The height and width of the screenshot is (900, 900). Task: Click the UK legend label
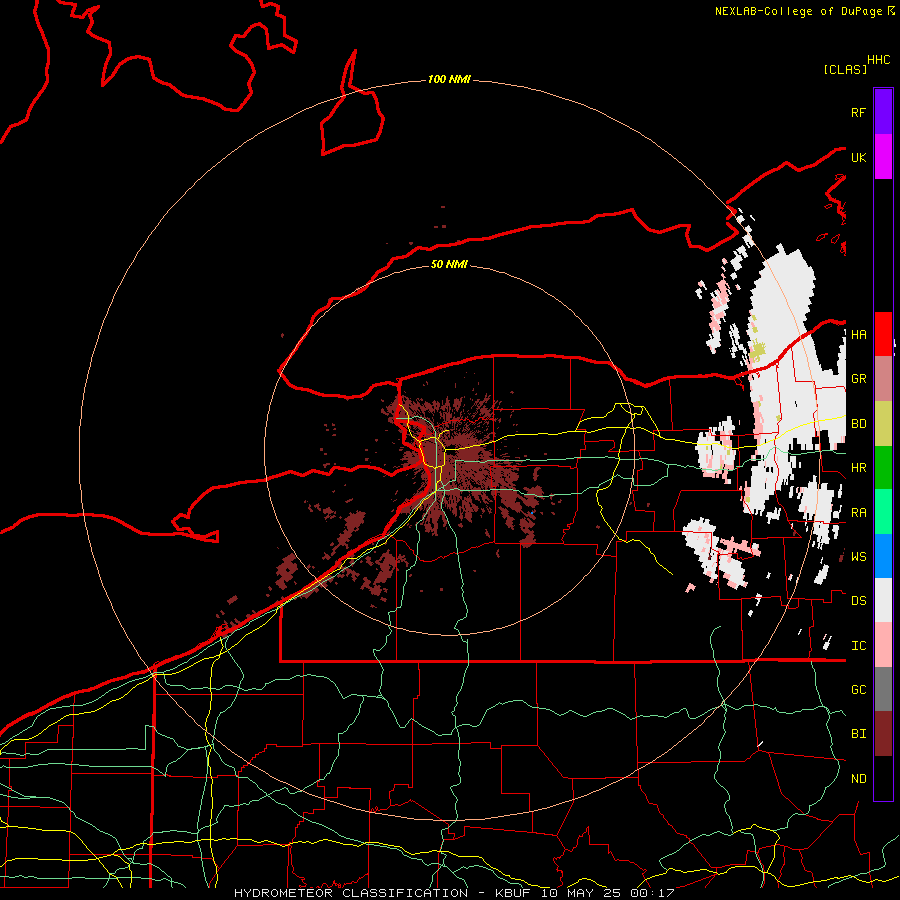point(858,157)
